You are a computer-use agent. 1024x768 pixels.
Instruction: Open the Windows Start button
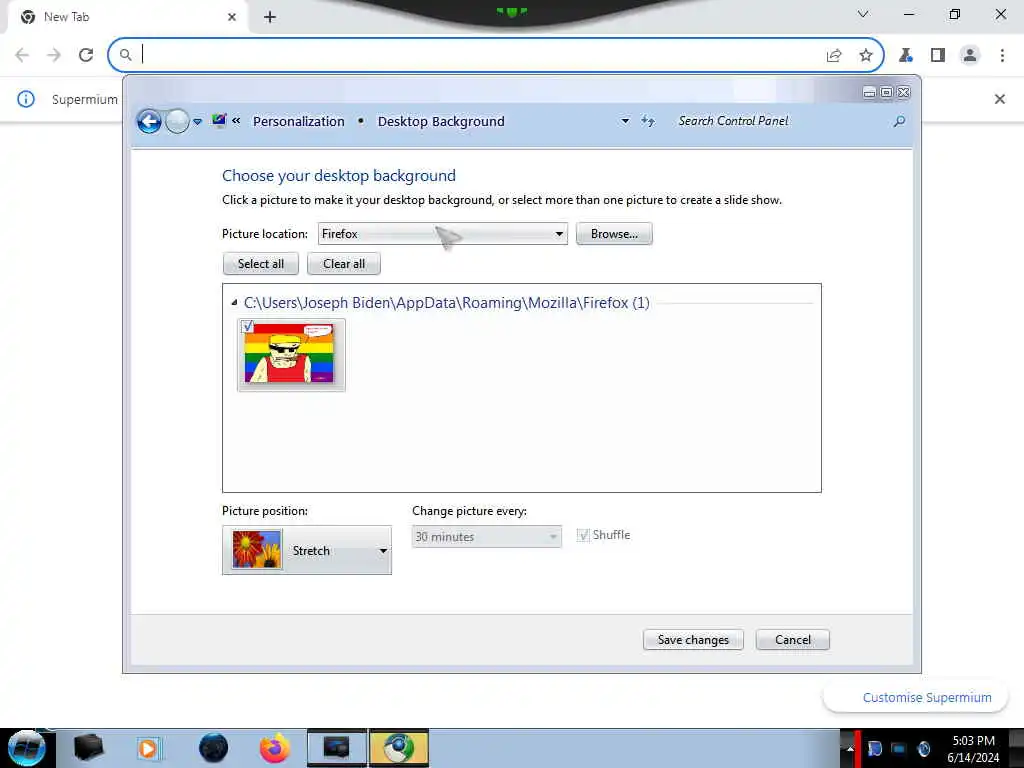[26, 748]
